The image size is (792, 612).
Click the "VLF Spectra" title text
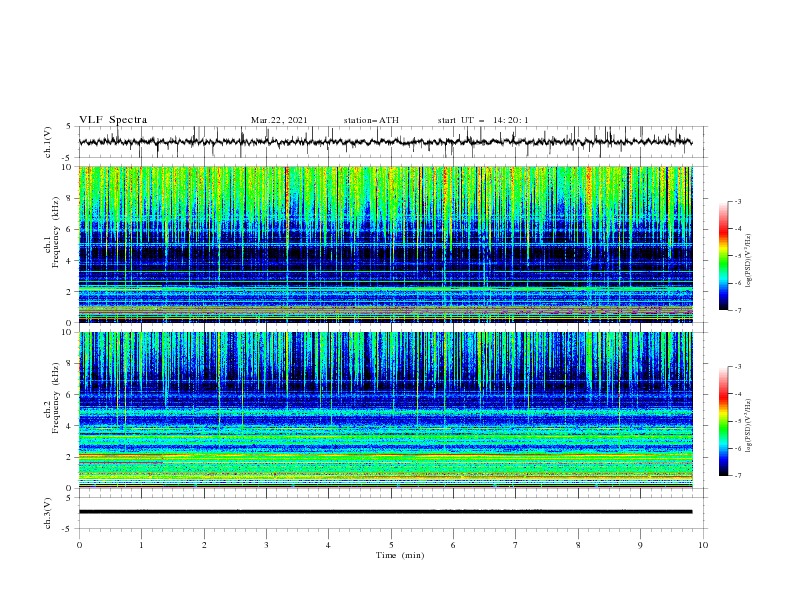click(113, 120)
